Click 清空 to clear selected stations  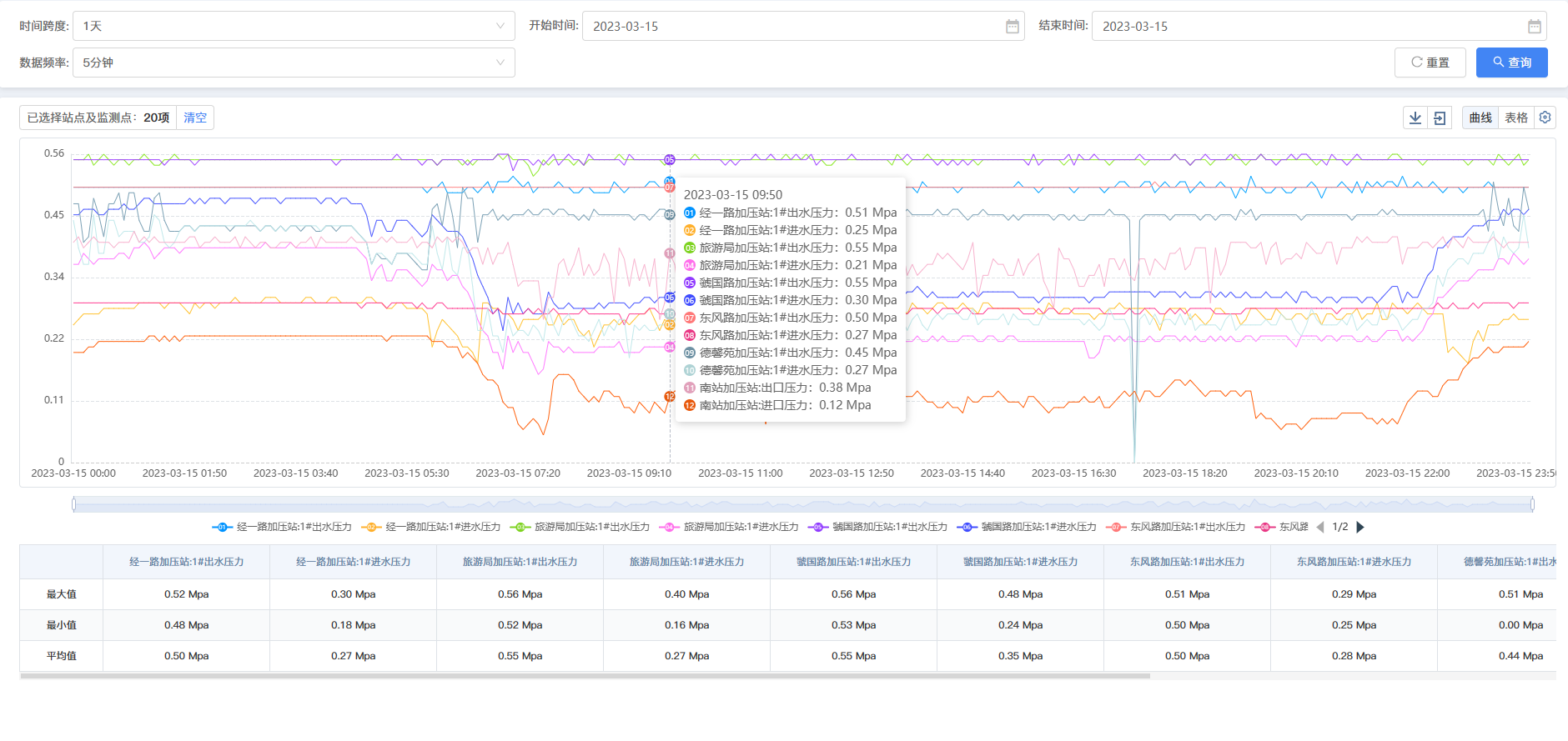[x=195, y=118]
